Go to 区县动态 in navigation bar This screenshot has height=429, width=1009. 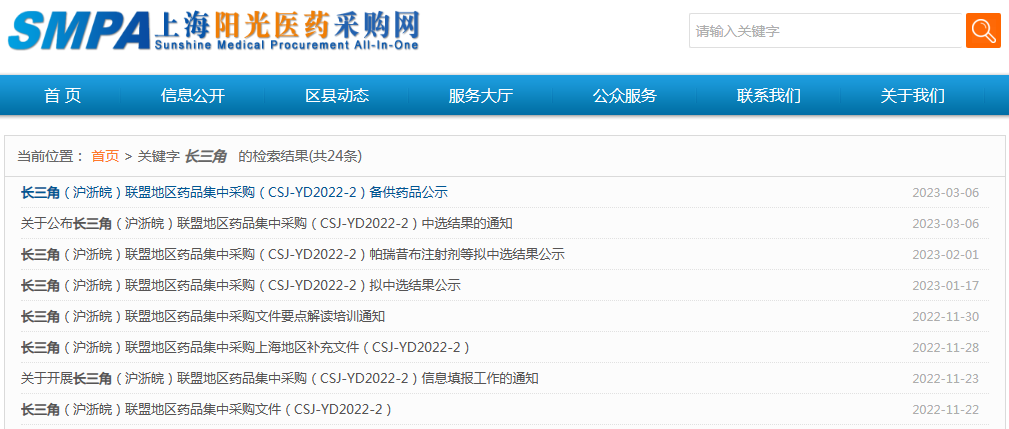click(x=337, y=96)
